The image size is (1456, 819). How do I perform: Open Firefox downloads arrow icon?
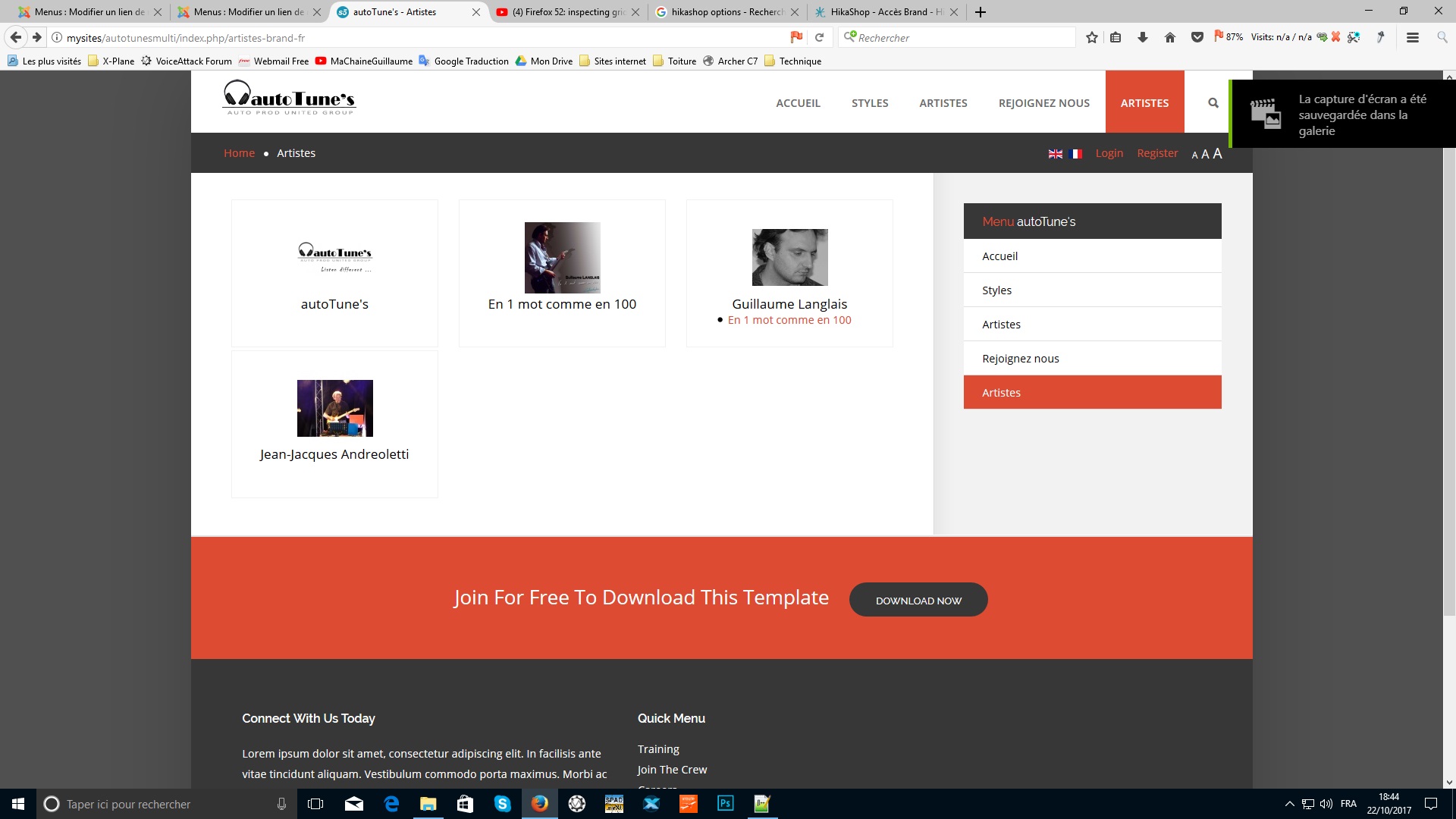click(1142, 37)
